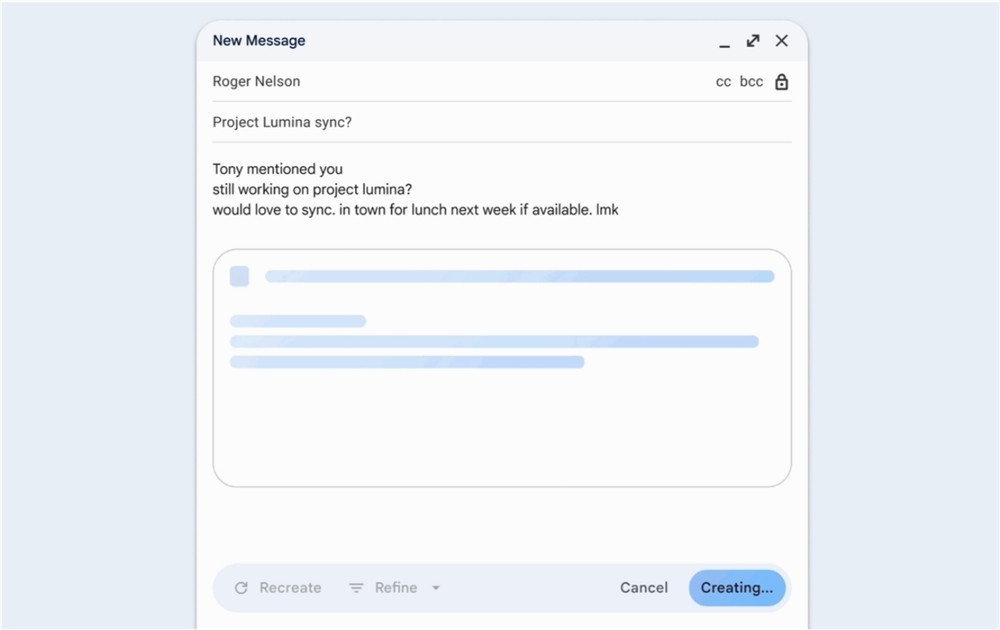Click the top loading bar in draft preview
This screenshot has width=1000, height=630.
pos(519,276)
